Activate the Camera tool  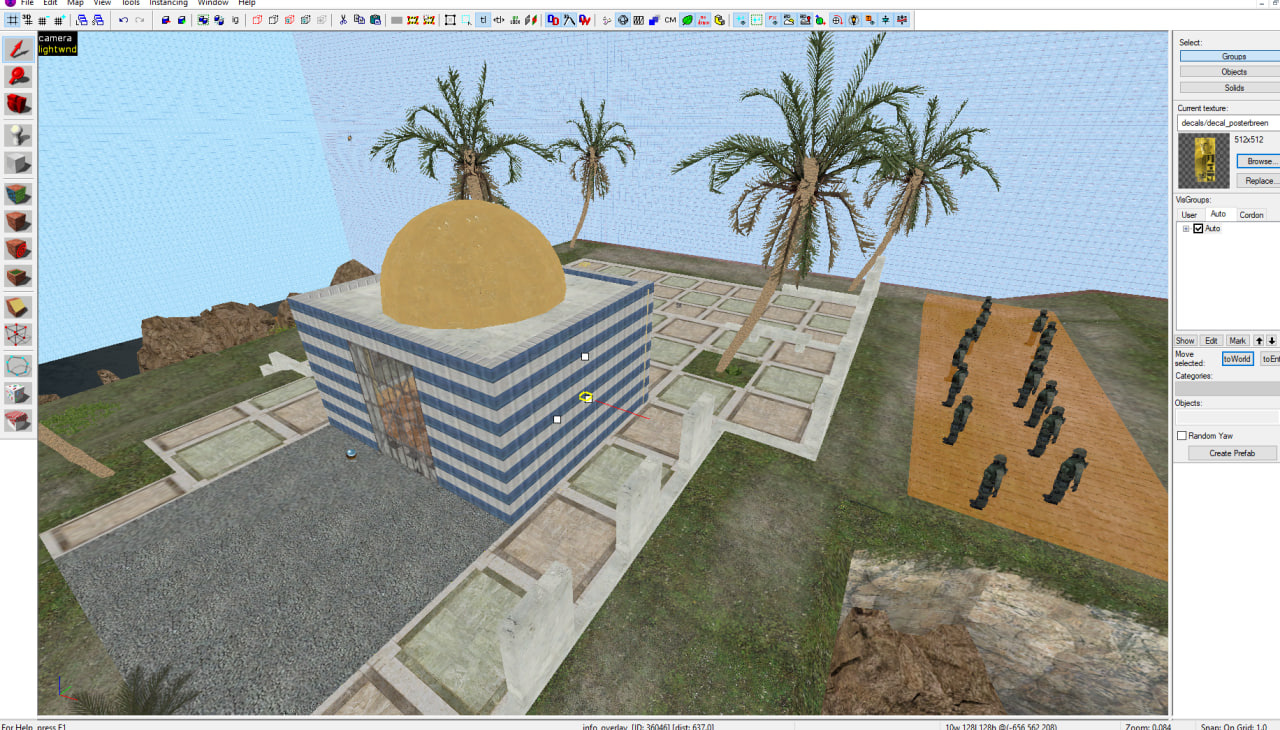click(x=18, y=104)
